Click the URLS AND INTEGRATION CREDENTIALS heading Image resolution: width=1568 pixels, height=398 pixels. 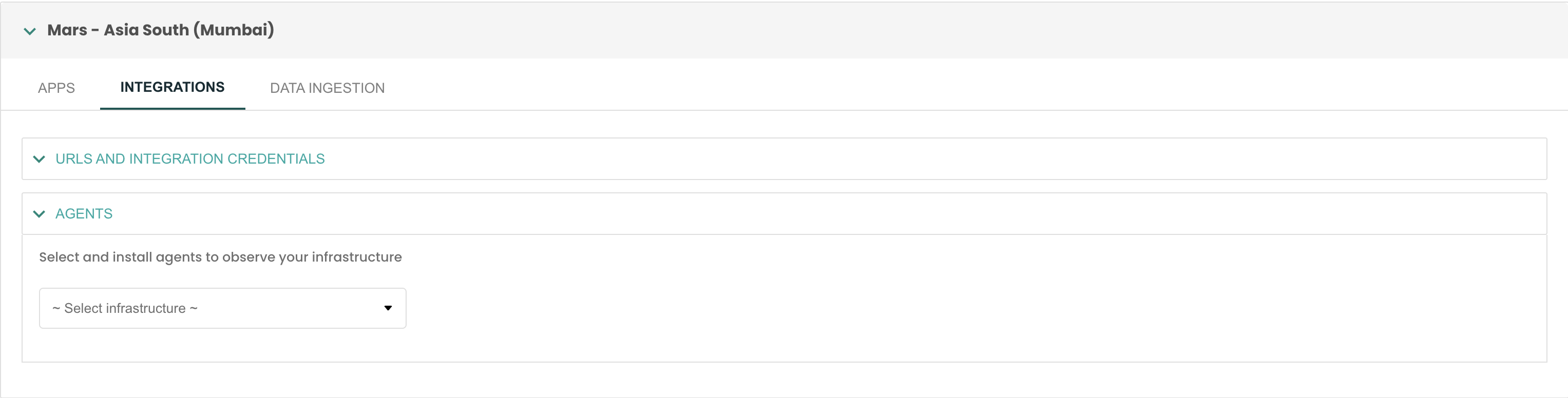pos(190,159)
